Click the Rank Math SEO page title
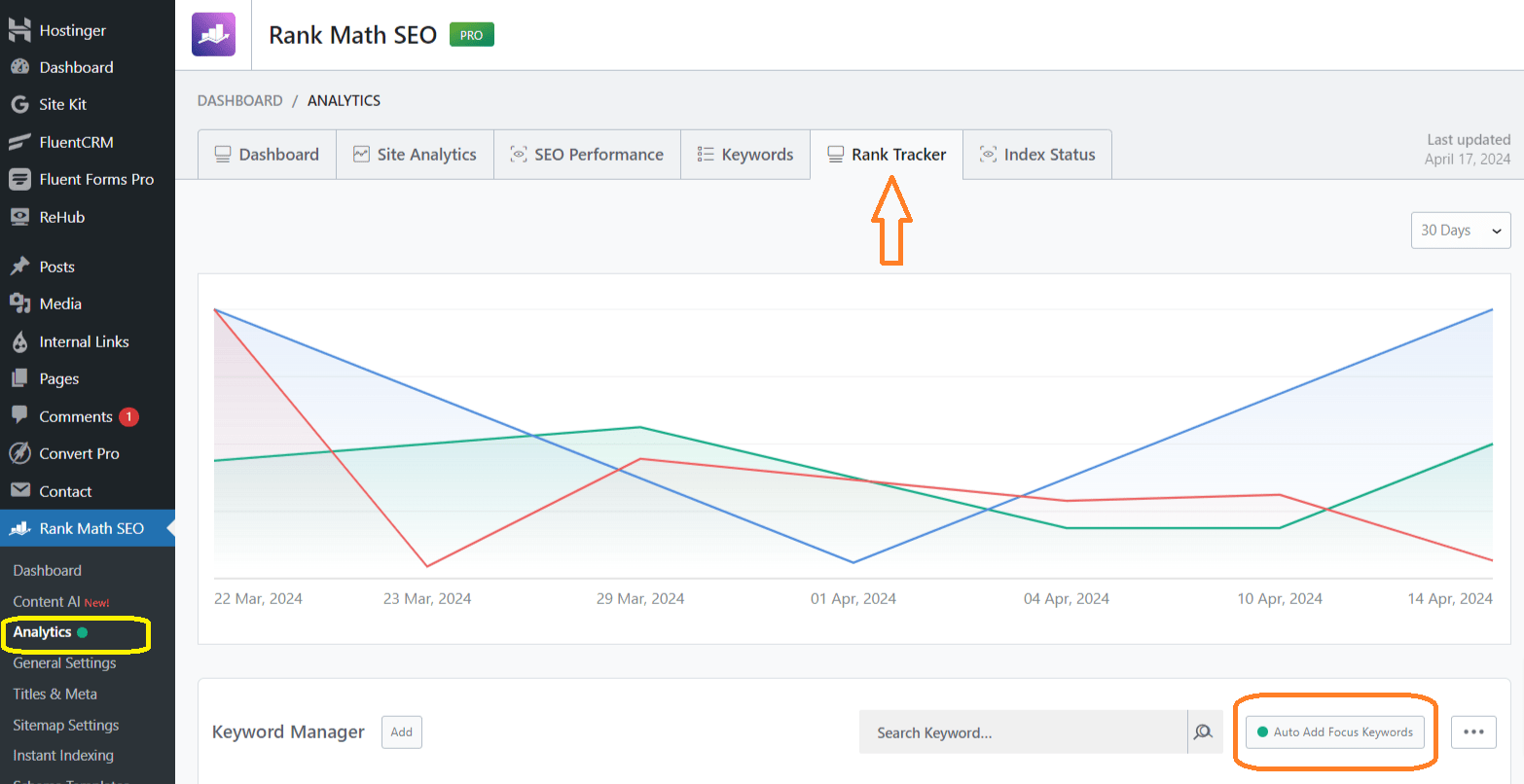1524x784 pixels. click(352, 35)
